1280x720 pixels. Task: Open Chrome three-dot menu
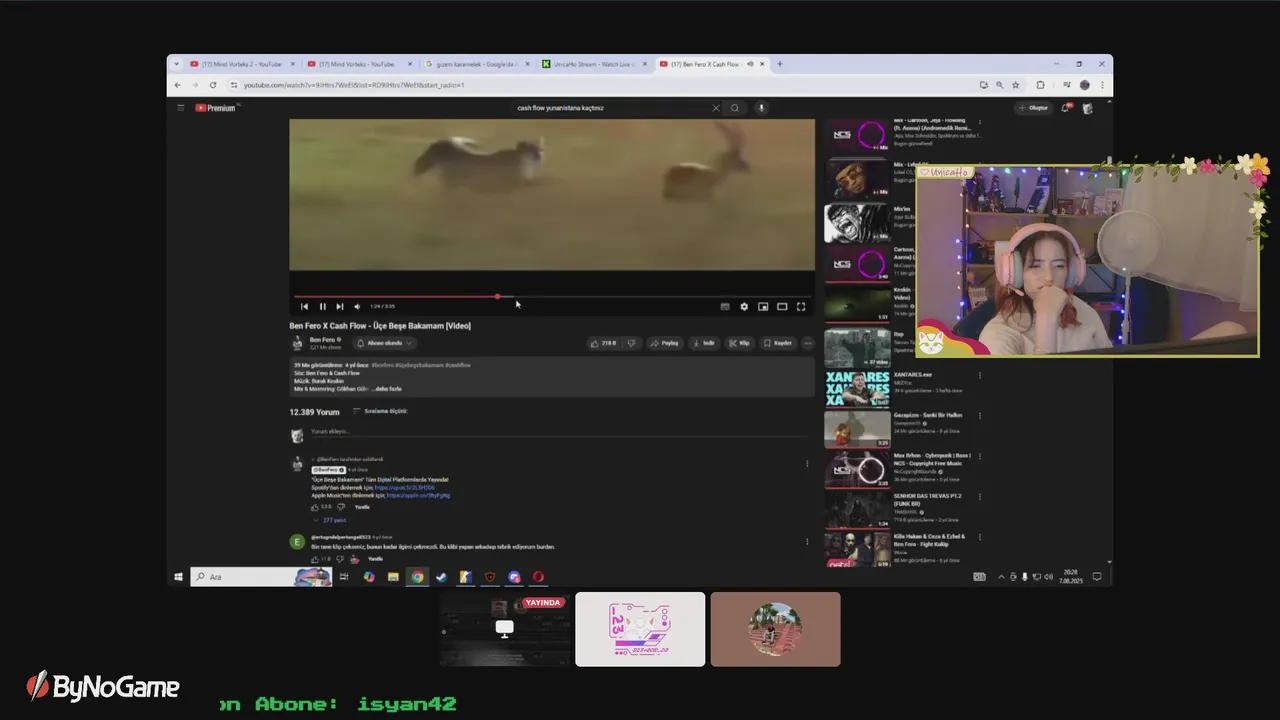[x=1102, y=85]
